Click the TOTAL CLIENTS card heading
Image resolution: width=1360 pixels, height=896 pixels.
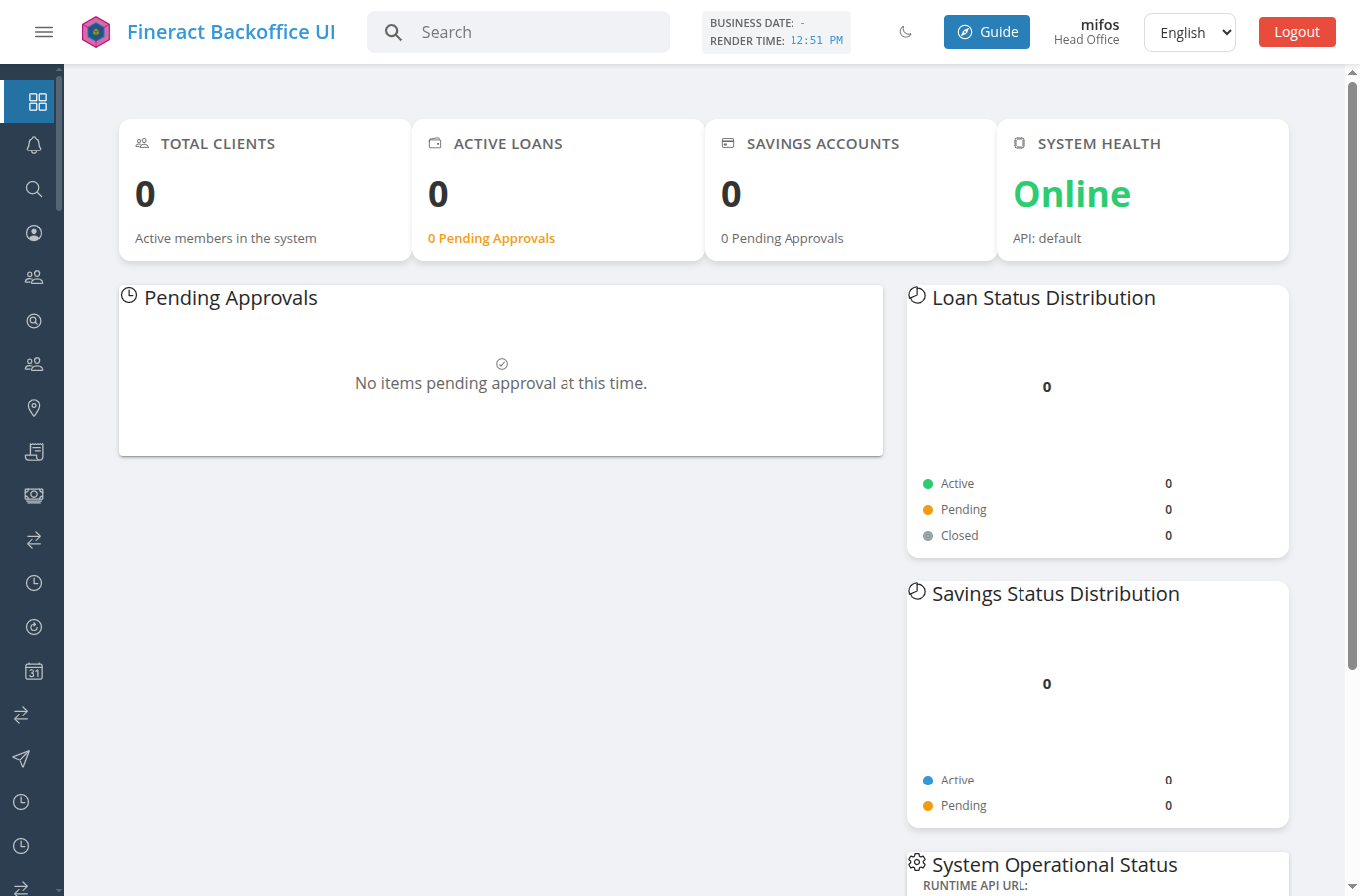pyautogui.click(x=218, y=144)
